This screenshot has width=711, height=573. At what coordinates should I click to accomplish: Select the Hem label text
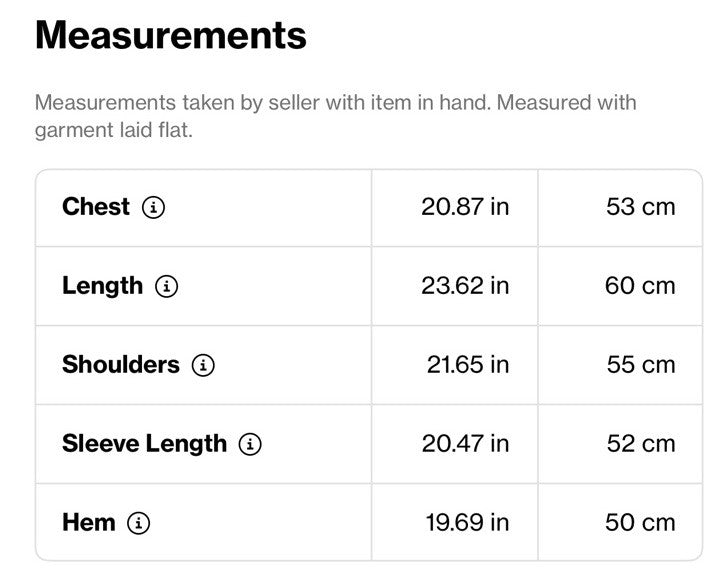[88, 522]
